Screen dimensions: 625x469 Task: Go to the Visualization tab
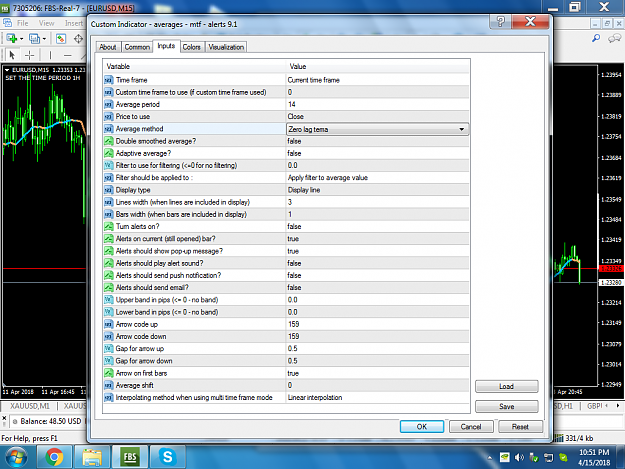226,47
